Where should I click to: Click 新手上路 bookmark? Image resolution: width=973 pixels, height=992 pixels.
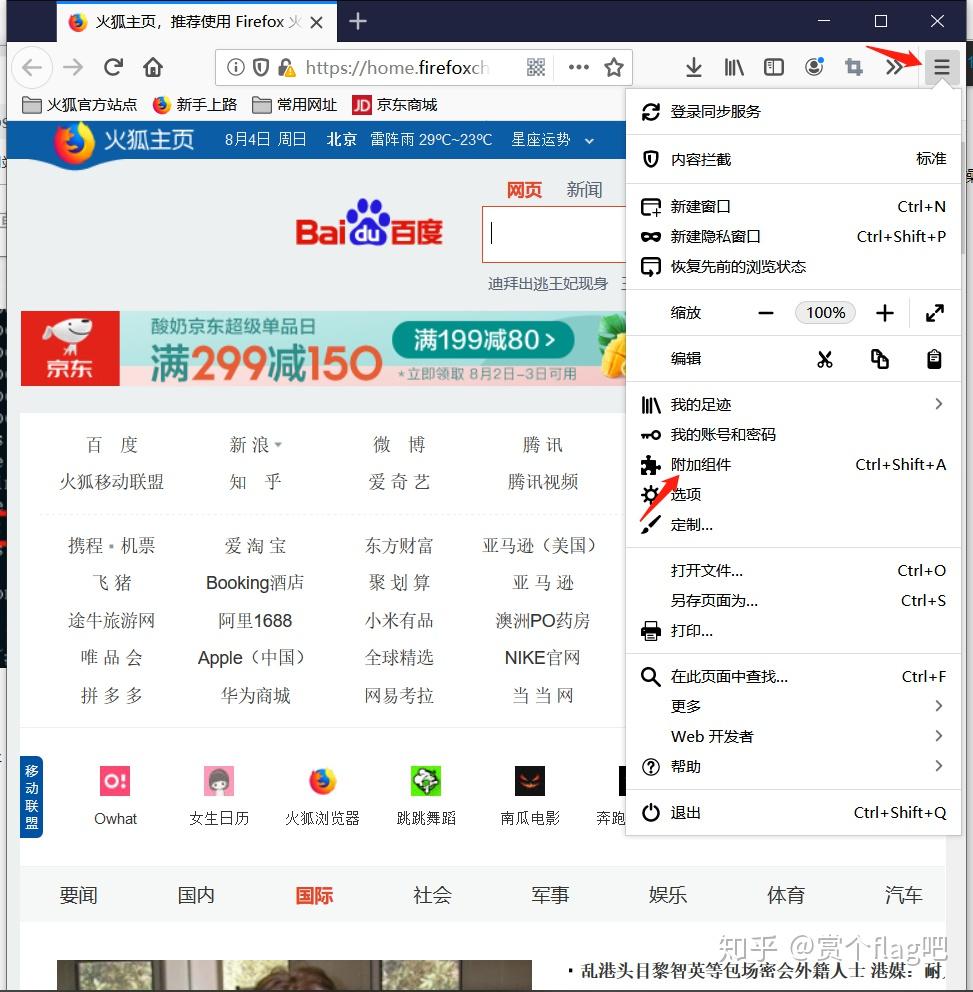[x=195, y=105]
